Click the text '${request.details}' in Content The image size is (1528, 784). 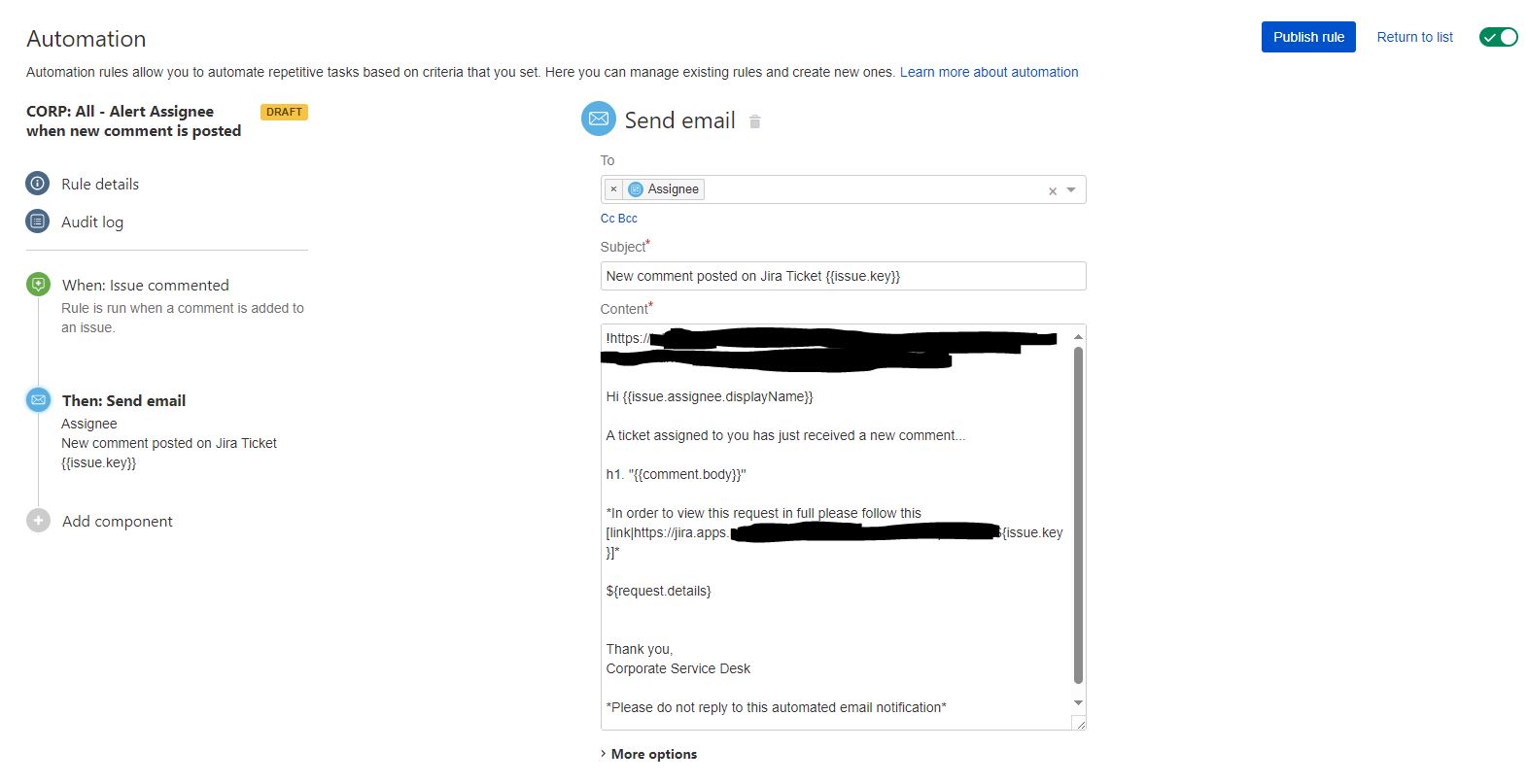658,591
